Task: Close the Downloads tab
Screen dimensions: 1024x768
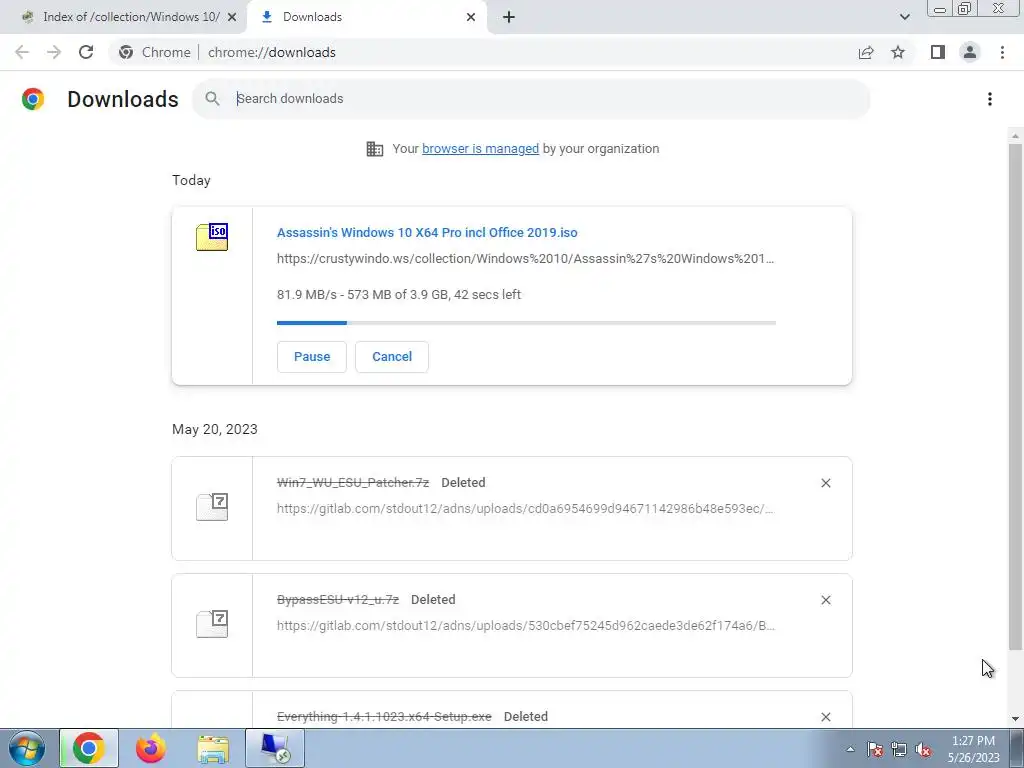Action: tap(471, 17)
